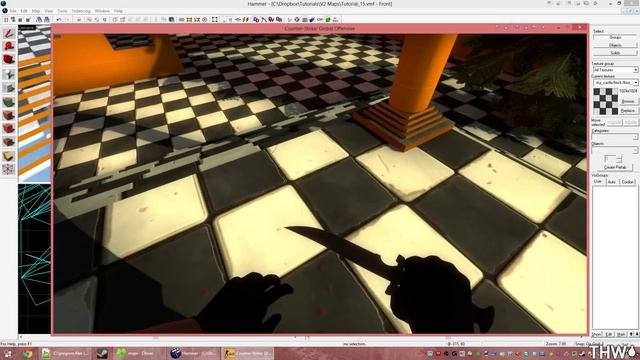Open the Current texture dropdown

(x=616, y=82)
